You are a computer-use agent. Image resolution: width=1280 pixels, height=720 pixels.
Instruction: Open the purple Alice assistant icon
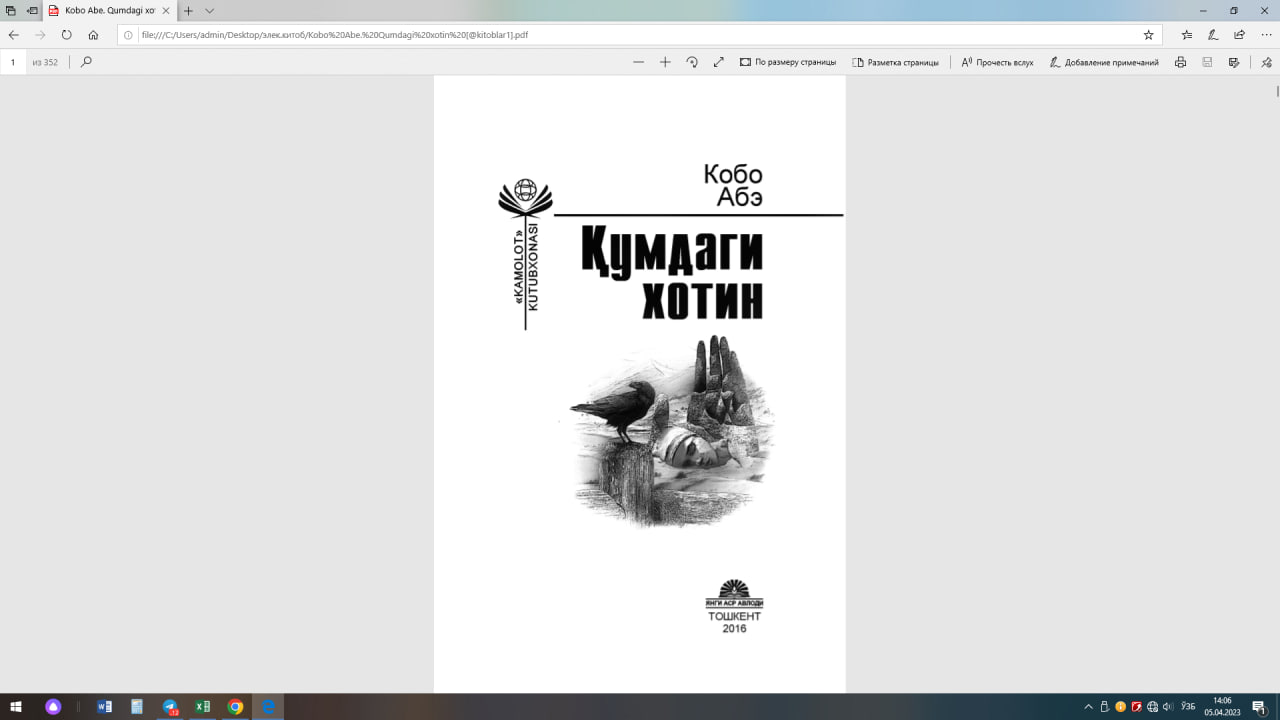pos(53,706)
